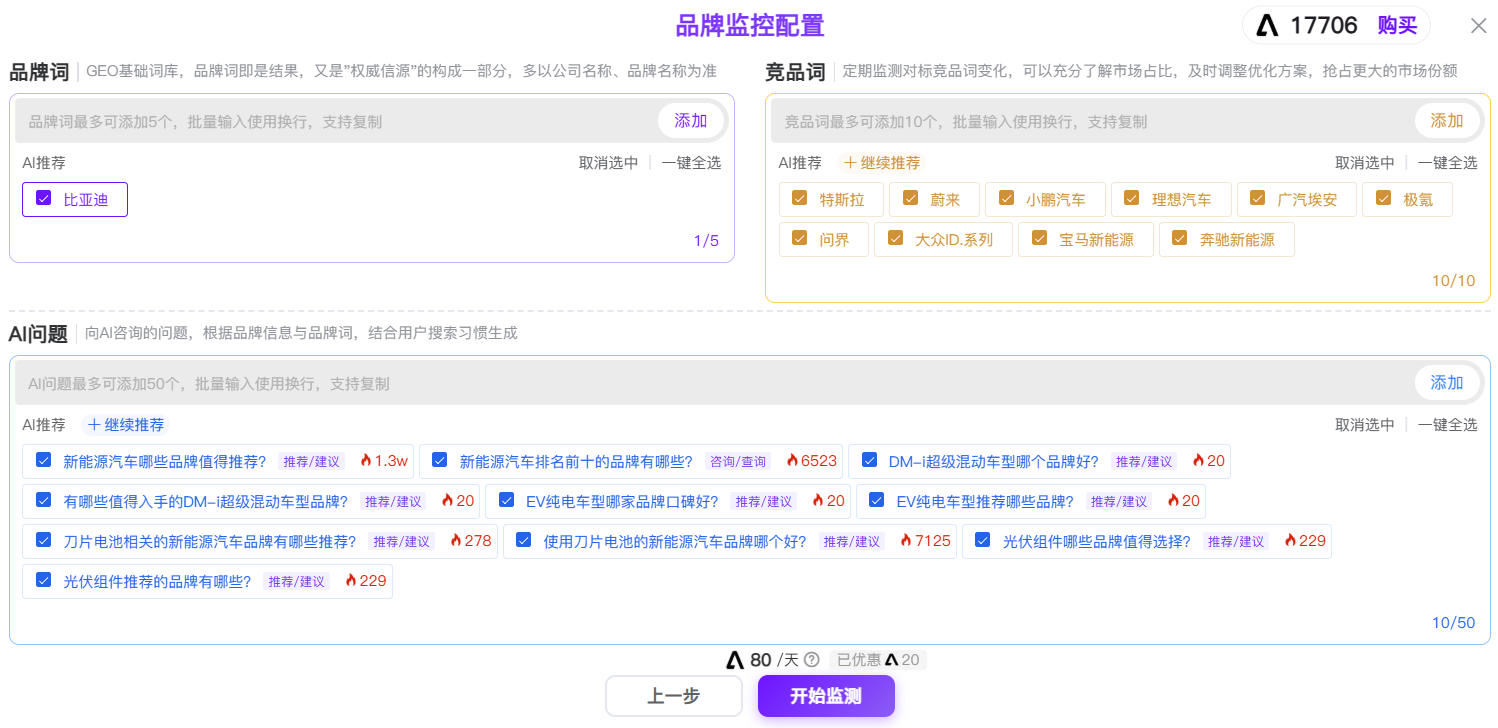Click the credits logo icon next to 17706
This screenshot has height=728, width=1498.
(1268, 26)
